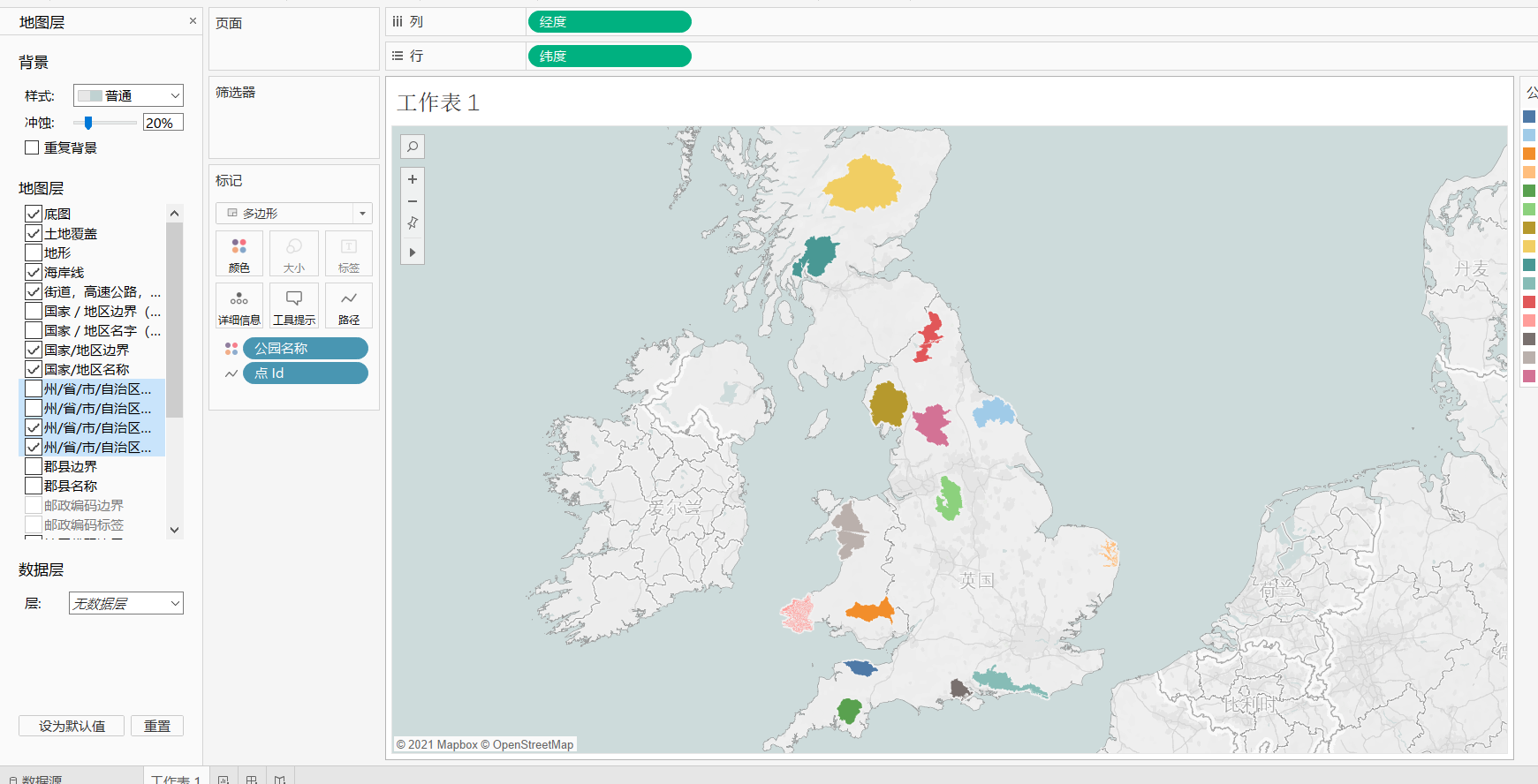Click the 页面 pages shelf header
Image resolution: width=1538 pixels, height=784 pixels.
coord(229,23)
